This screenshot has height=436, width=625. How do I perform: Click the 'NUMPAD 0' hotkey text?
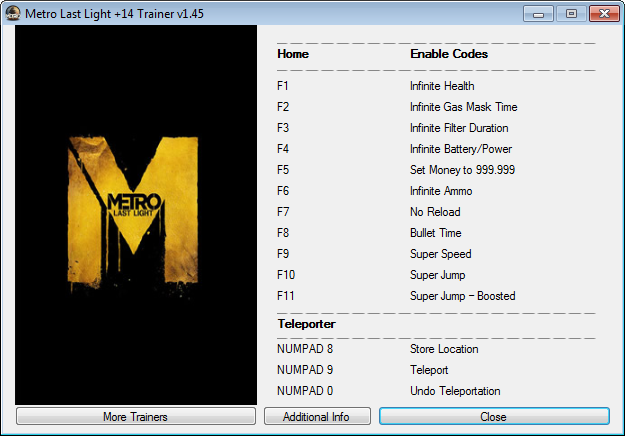coord(305,391)
